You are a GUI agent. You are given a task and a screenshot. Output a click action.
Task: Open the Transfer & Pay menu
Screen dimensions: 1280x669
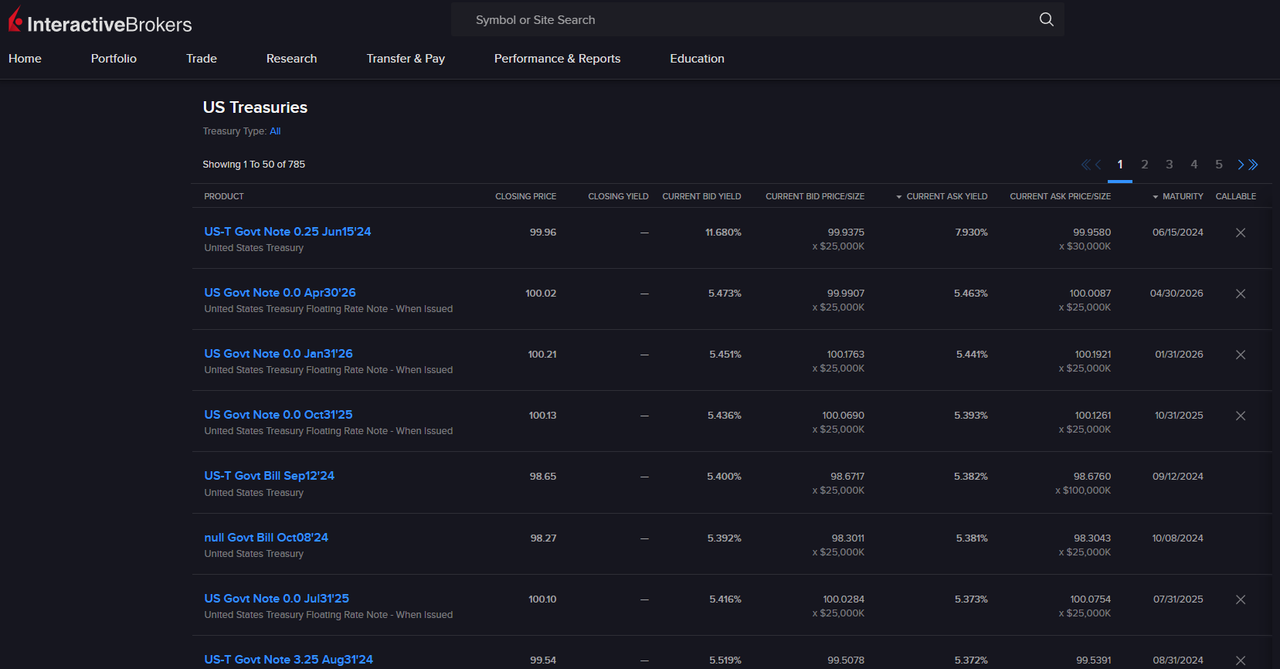(405, 59)
